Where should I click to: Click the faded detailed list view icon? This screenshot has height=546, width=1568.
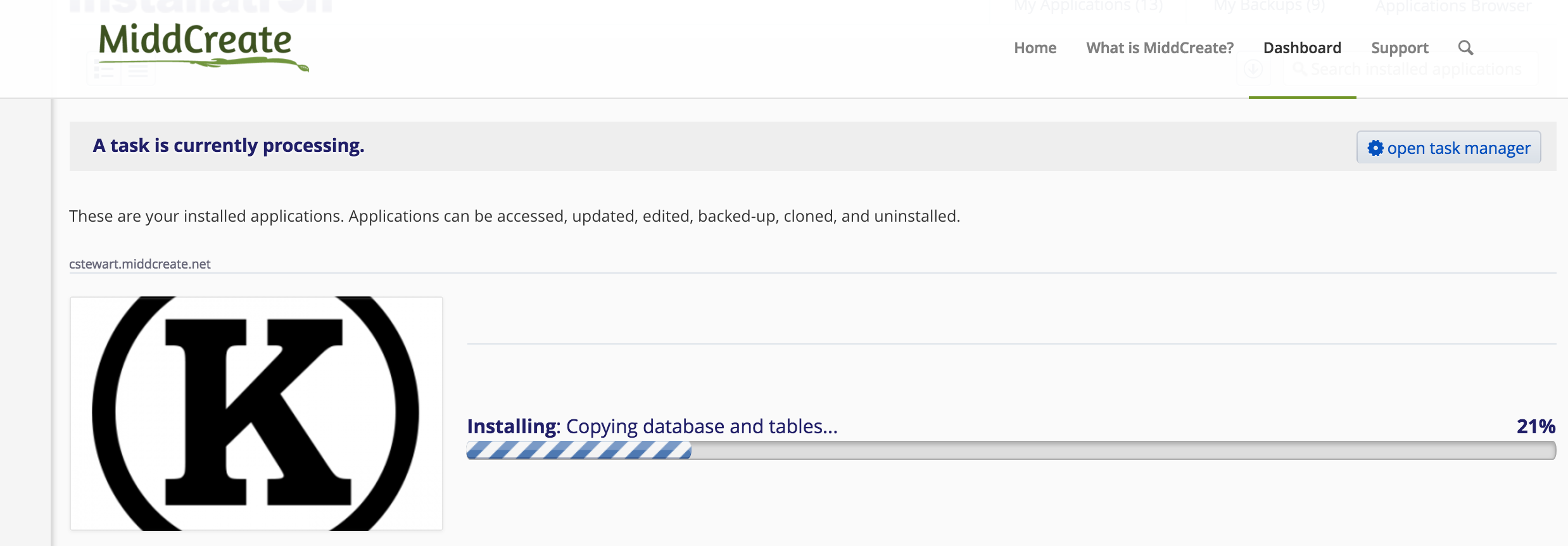[104, 70]
